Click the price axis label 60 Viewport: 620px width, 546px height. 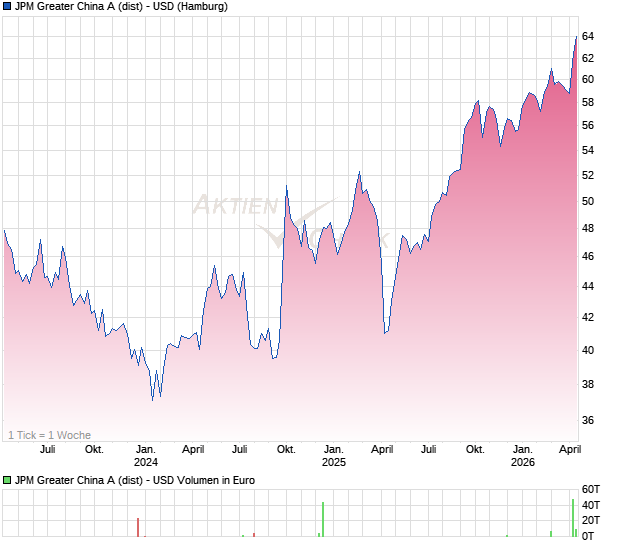click(x=588, y=79)
